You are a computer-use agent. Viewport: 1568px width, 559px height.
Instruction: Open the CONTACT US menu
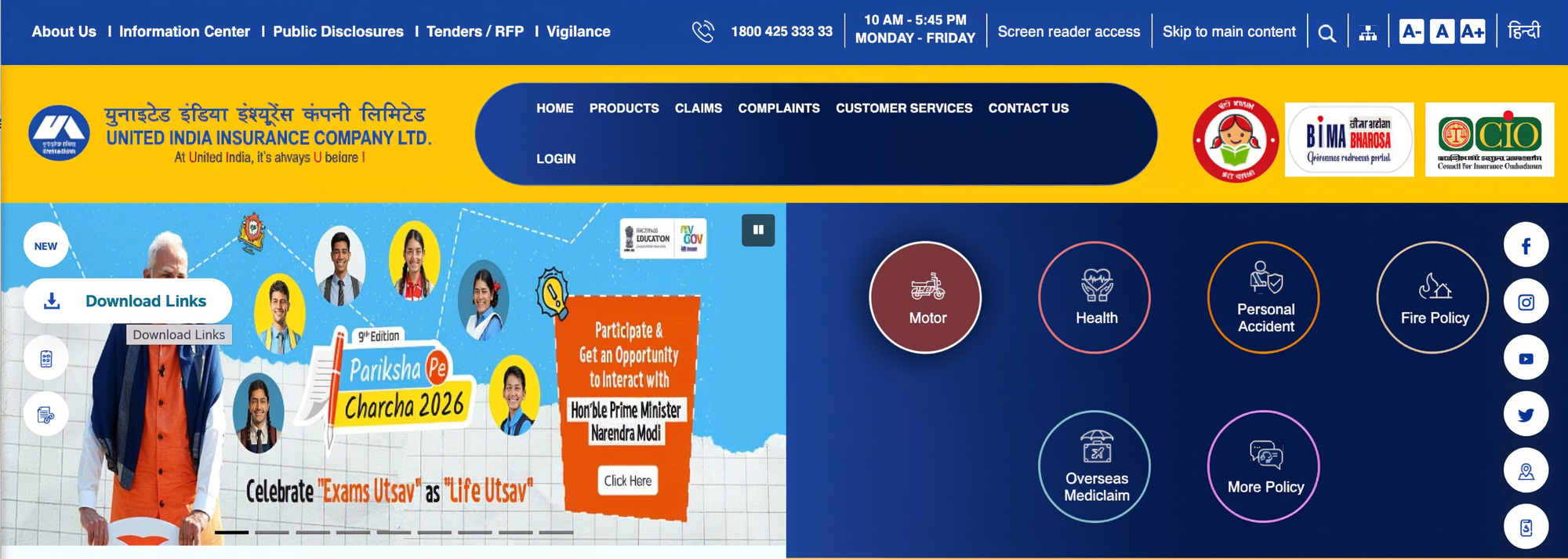click(x=1029, y=108)
